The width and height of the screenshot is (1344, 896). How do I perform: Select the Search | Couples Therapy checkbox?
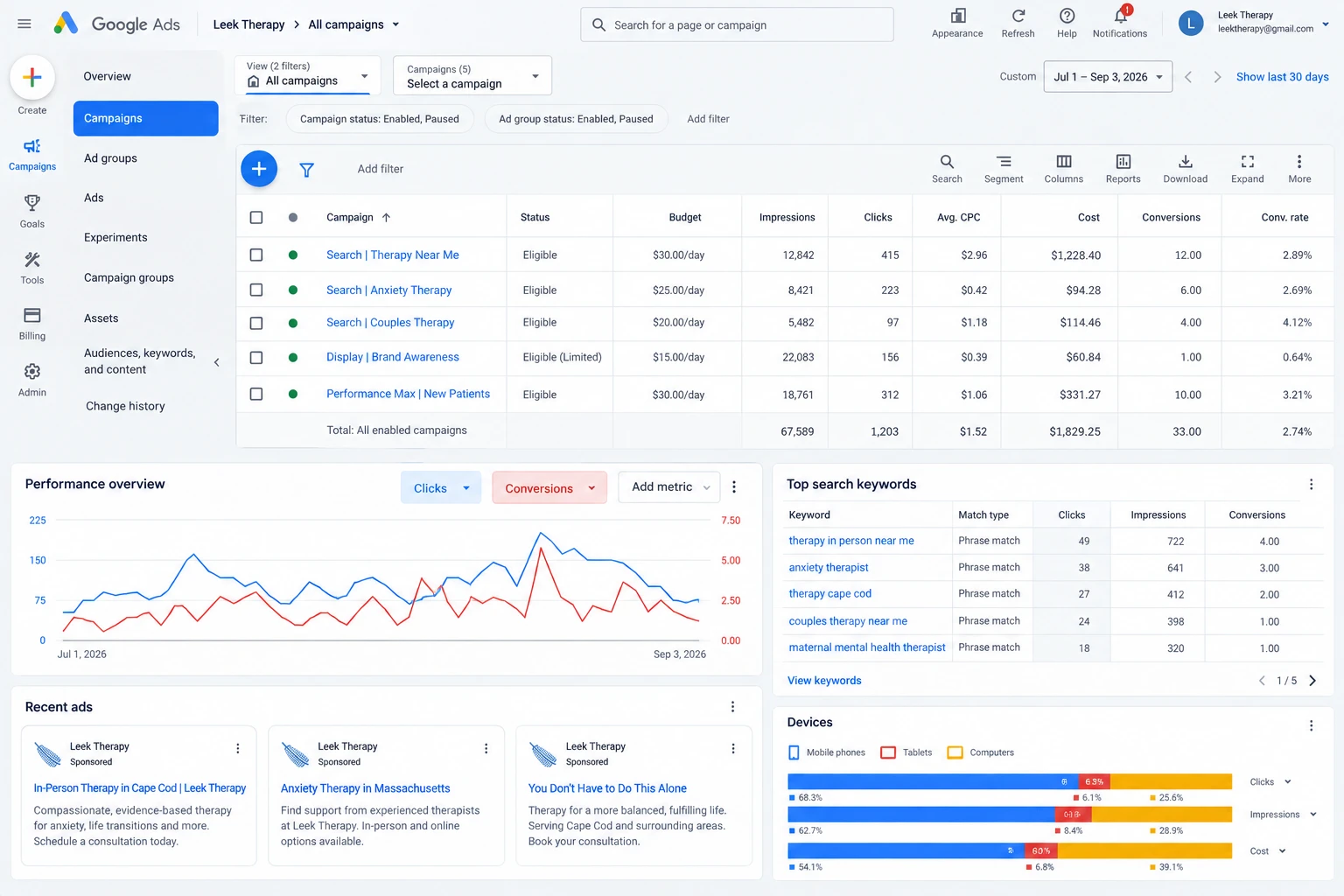(x=256, y=323)
